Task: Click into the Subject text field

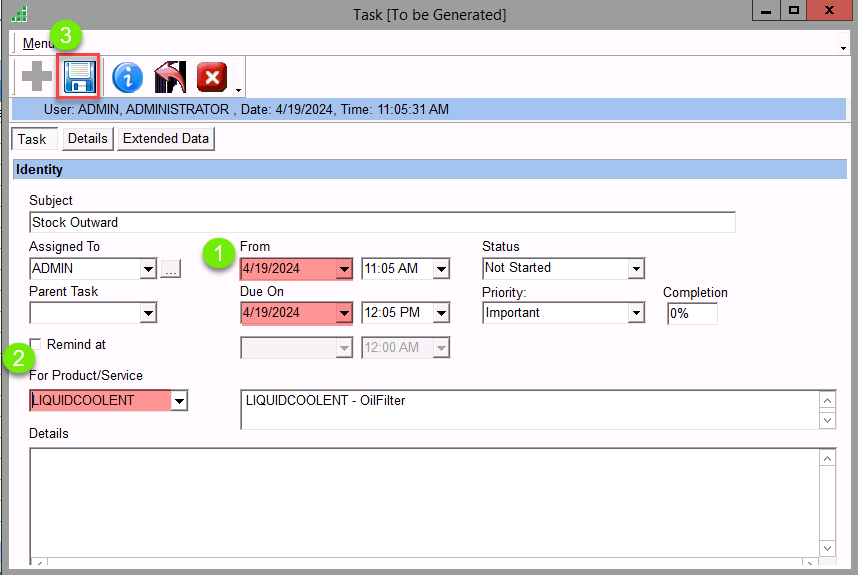Action: (382, 223)
